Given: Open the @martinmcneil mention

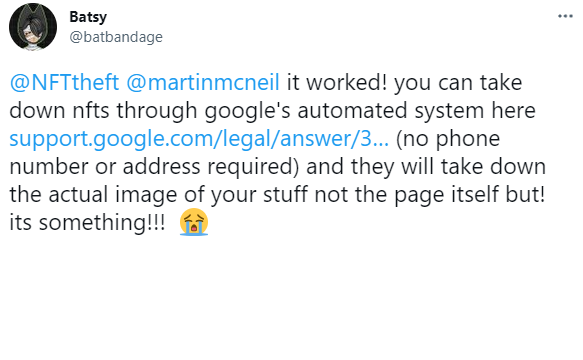Looking at the screenshot, I should click(x=203, y=82).
